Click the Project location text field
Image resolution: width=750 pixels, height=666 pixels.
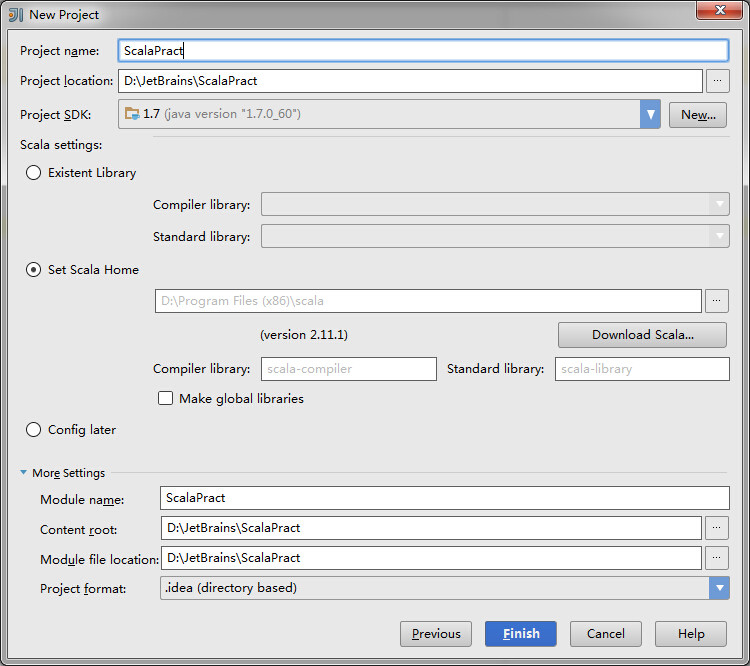410,81
